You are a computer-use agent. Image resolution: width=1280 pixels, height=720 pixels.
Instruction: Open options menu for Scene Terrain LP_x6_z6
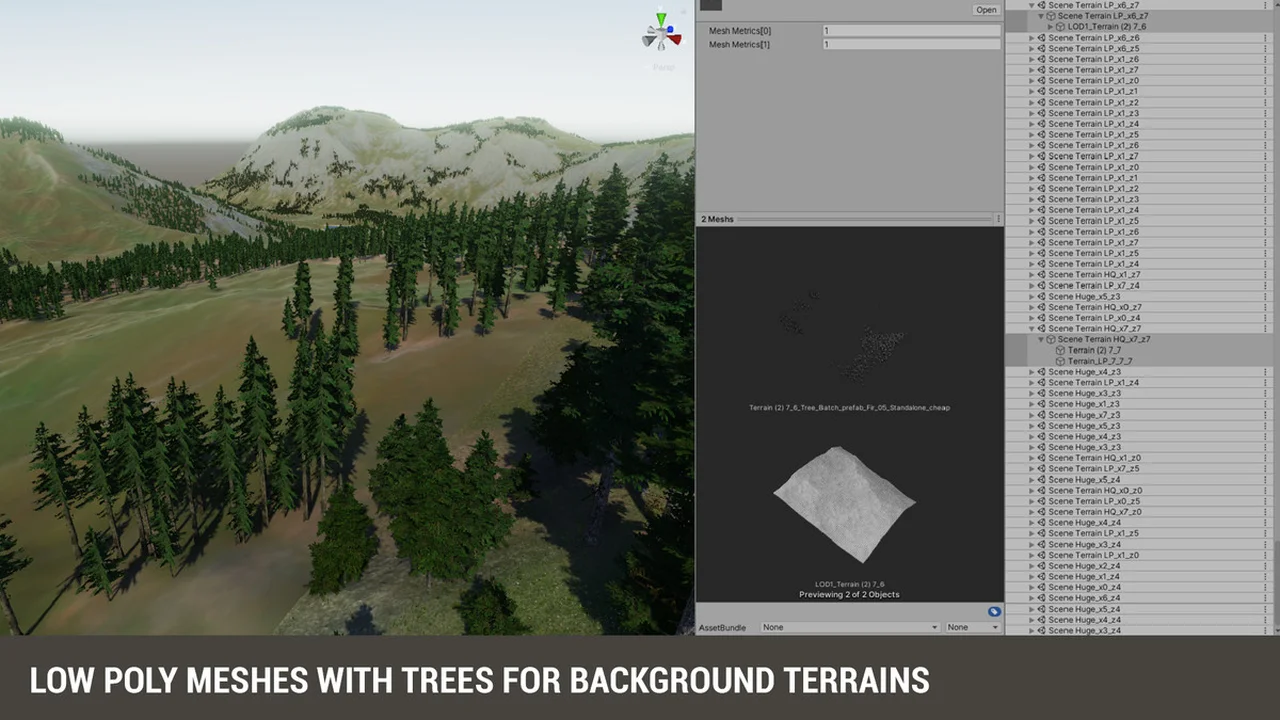1266,38
